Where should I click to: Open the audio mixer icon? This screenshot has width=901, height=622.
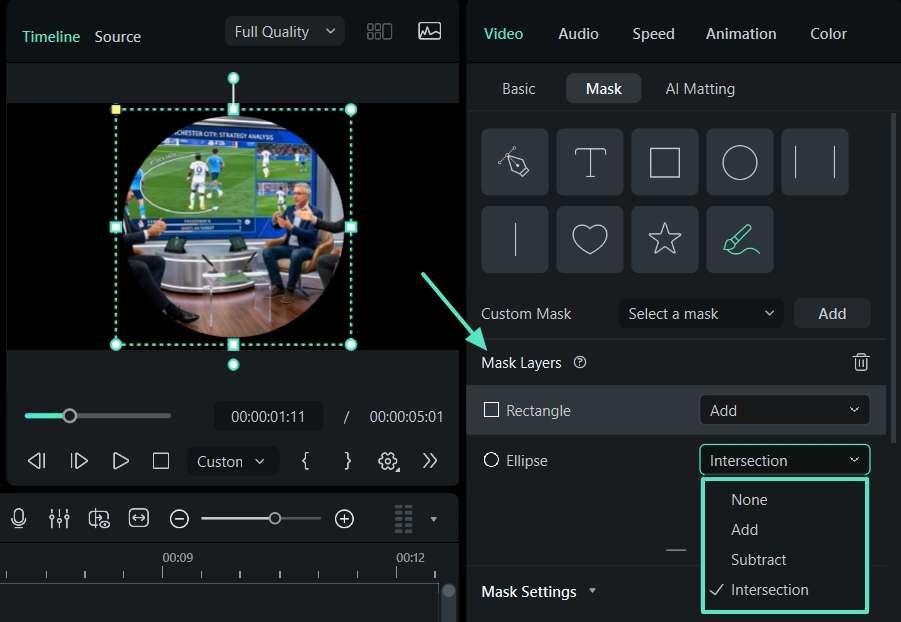click(59, 519)
